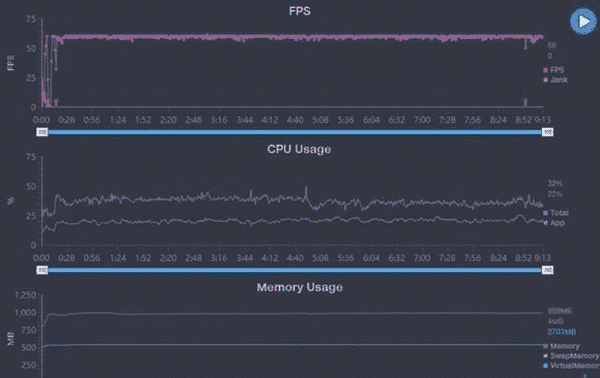Click the CPU chart's right zoom handle
The width and height of the screenshot is (600, 378).
(x=548, y=270)
